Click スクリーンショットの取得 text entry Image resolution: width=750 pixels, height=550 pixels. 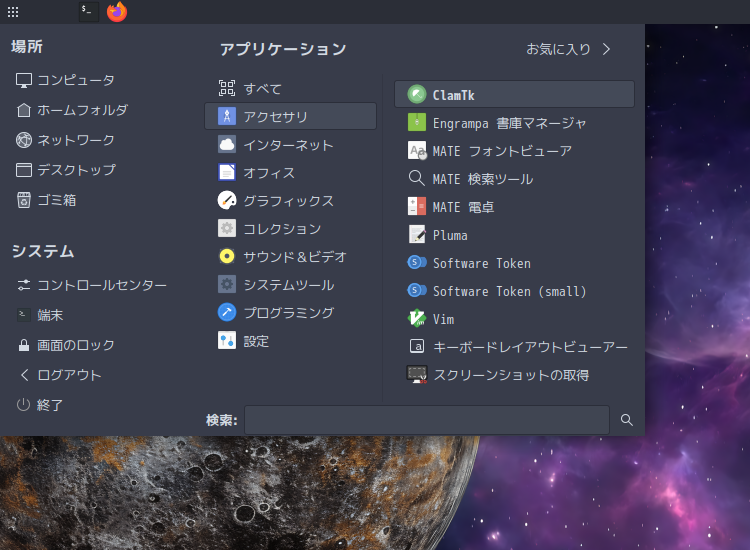tap(511, 375)
